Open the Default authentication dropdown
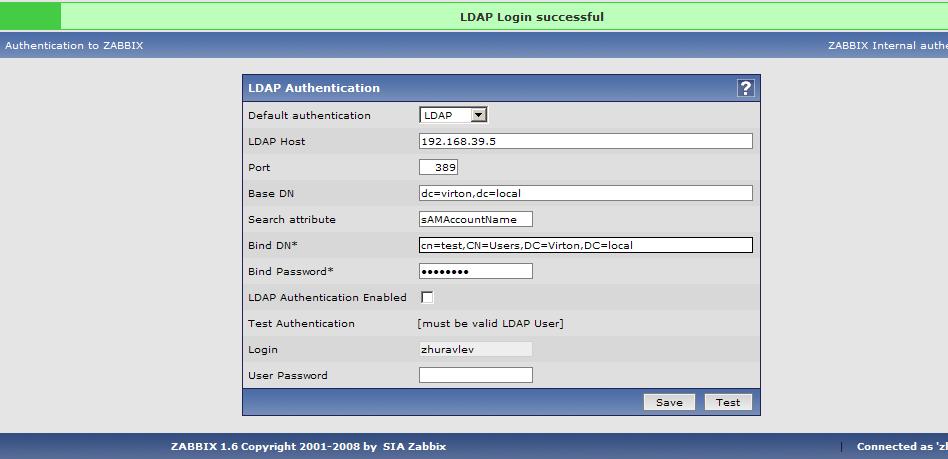948x459 pixels. click(x=453, y=116)
